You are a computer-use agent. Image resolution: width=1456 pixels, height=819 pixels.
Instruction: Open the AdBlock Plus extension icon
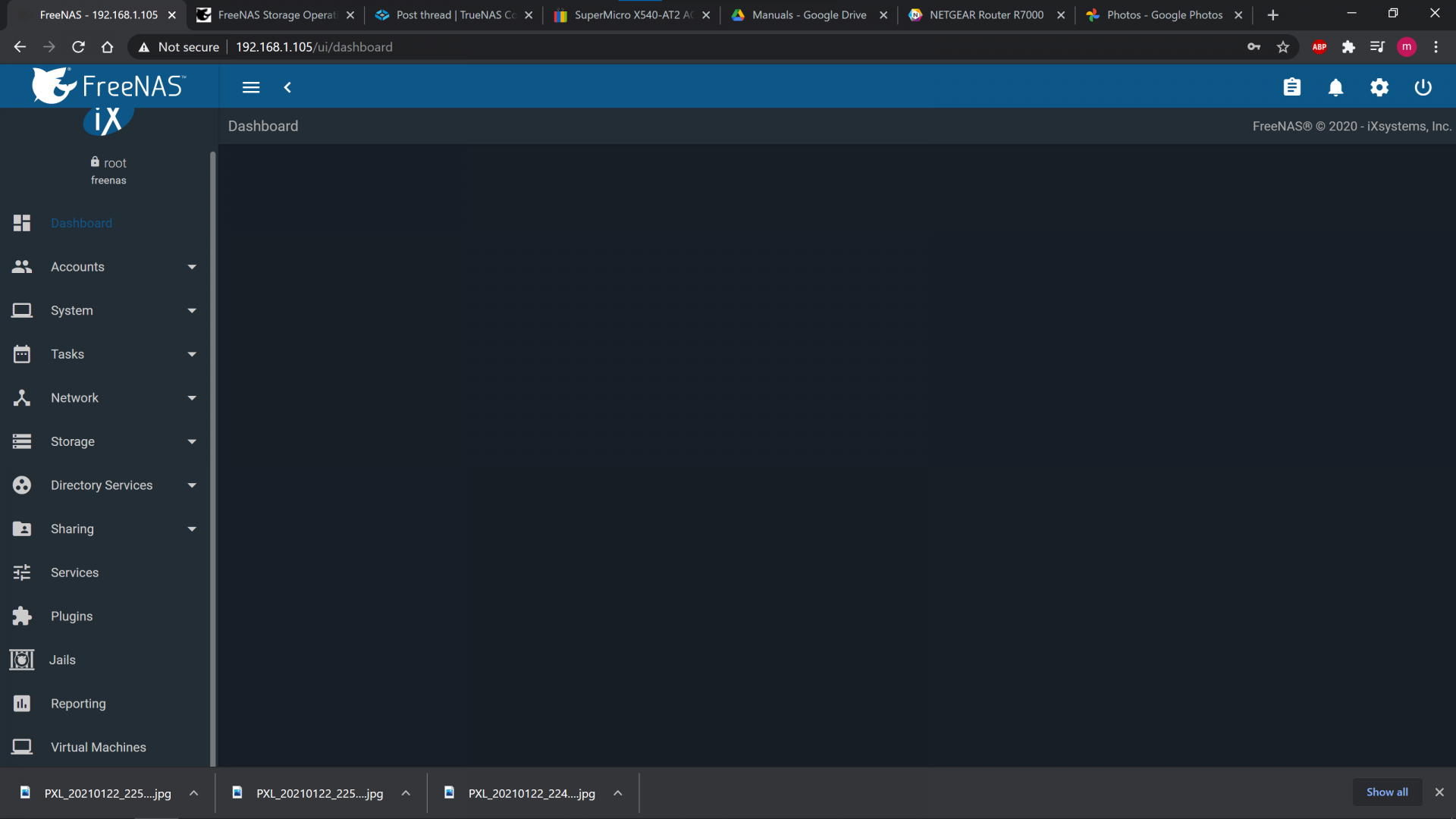[1319, 47]
